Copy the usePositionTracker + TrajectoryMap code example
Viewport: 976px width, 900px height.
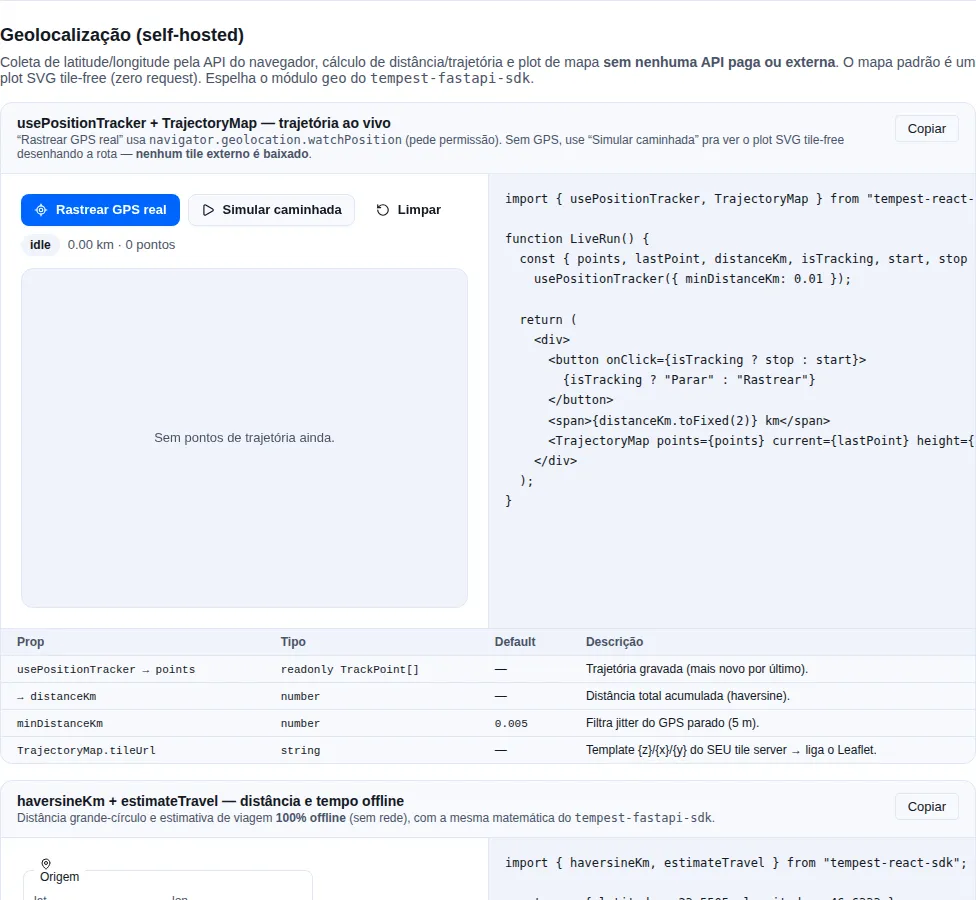(x=926, y=129)
